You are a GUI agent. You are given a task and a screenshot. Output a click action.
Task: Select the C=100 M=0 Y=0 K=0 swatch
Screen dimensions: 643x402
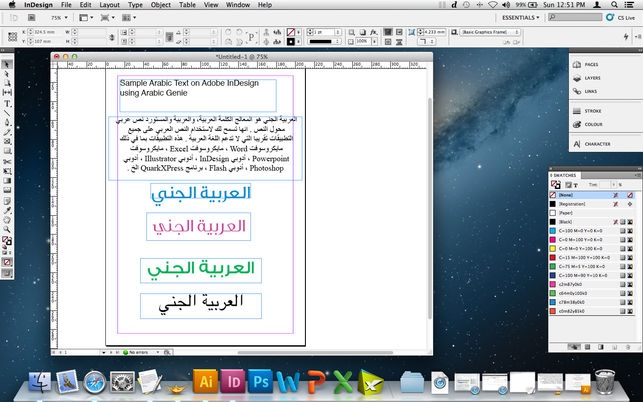point(593,231)
